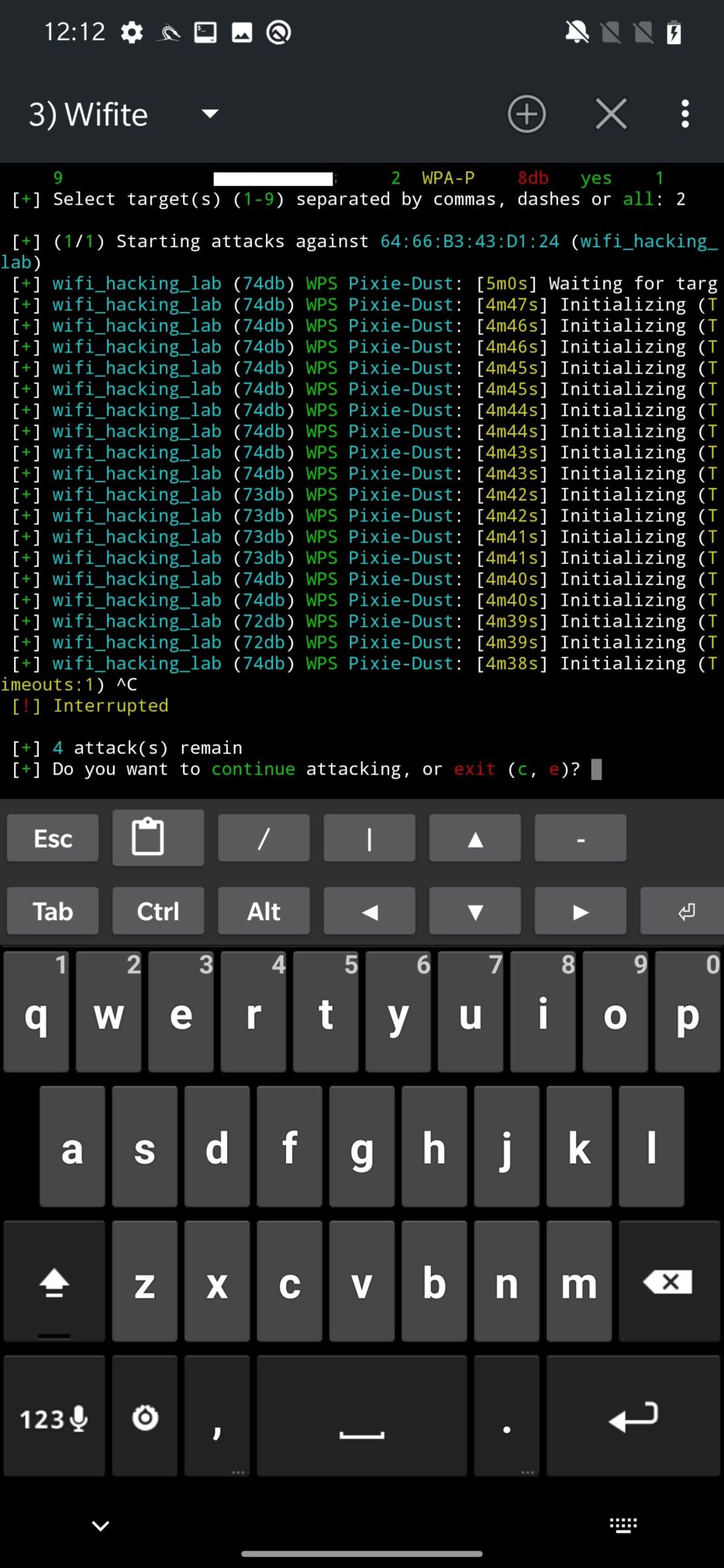Viewport: 724px width, 1568px height.
Task: Tap the terminal notification icon in status bar
Action: coord(205,33)
